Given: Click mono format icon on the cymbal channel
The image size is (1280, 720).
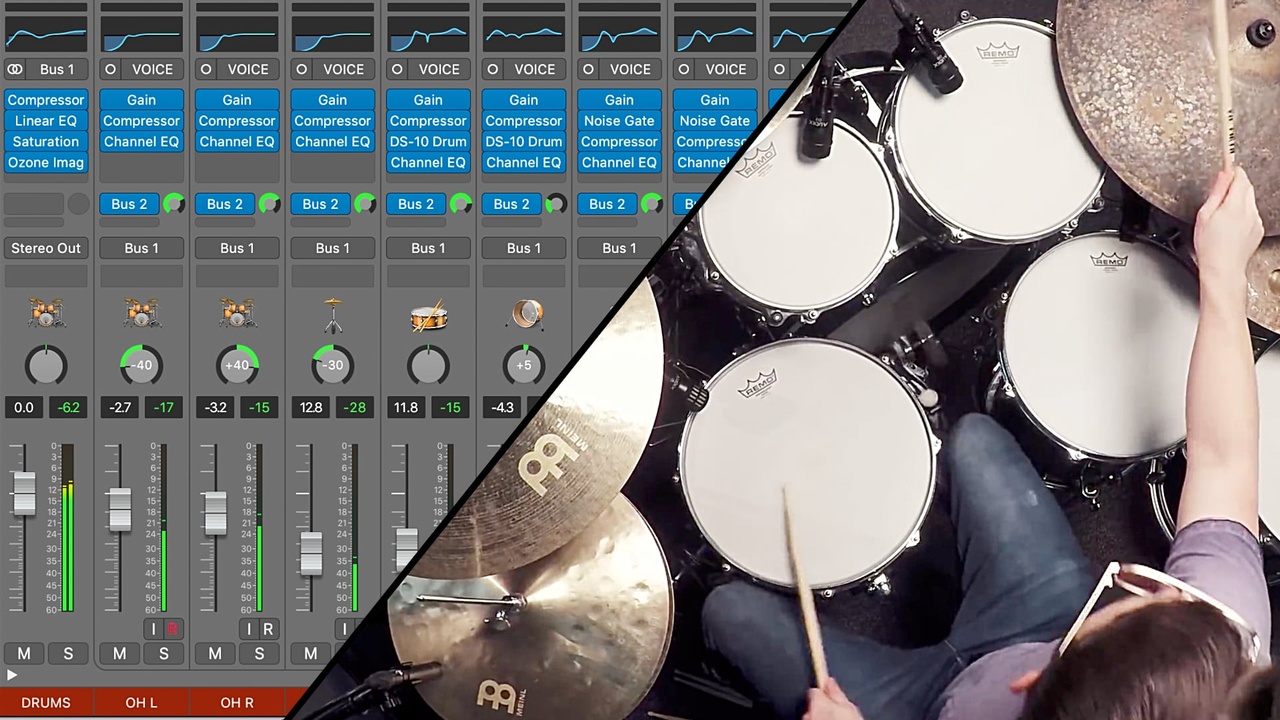Looking at the screenshot, I should [302, 69].
